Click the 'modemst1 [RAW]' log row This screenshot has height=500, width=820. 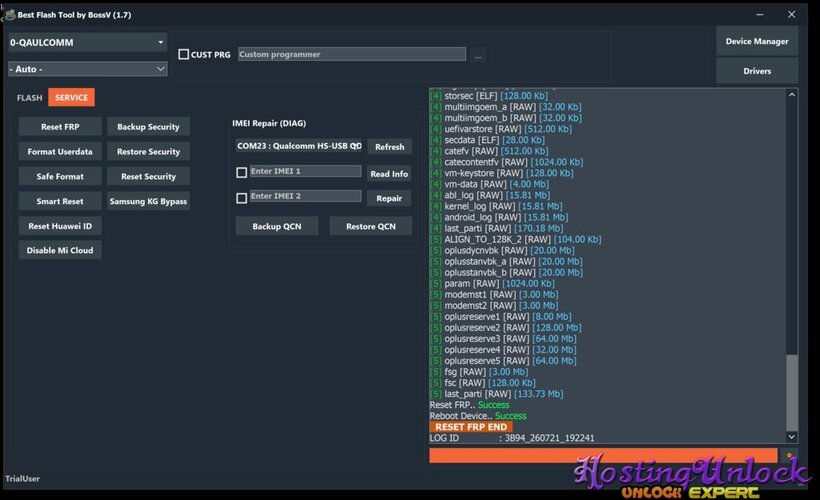point(494,294)
